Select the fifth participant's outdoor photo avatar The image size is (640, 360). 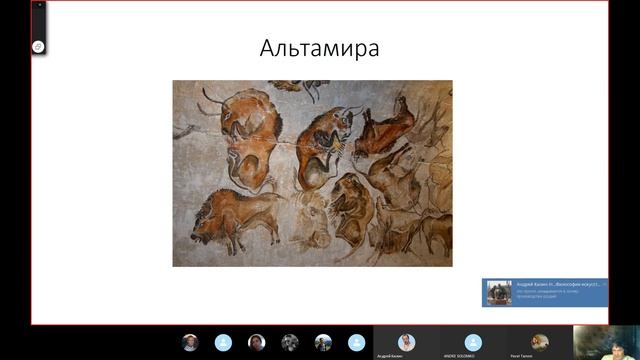coord(323,342)
